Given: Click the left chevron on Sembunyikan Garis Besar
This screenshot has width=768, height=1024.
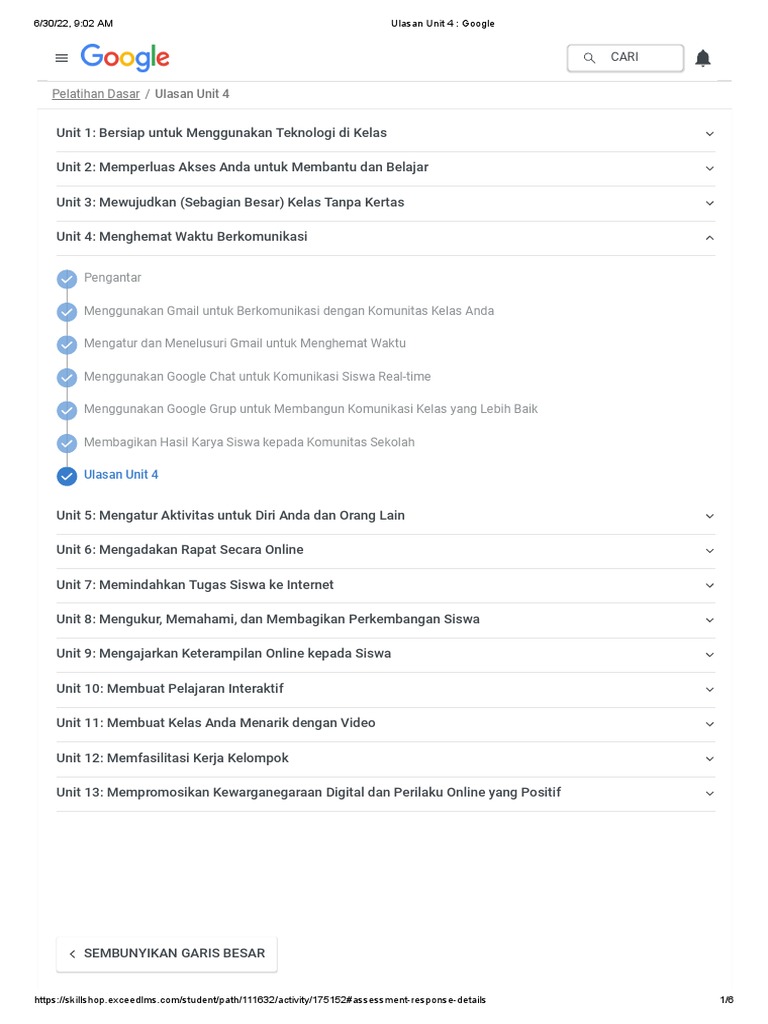Looking at the screenshot, I should point(72,954).
